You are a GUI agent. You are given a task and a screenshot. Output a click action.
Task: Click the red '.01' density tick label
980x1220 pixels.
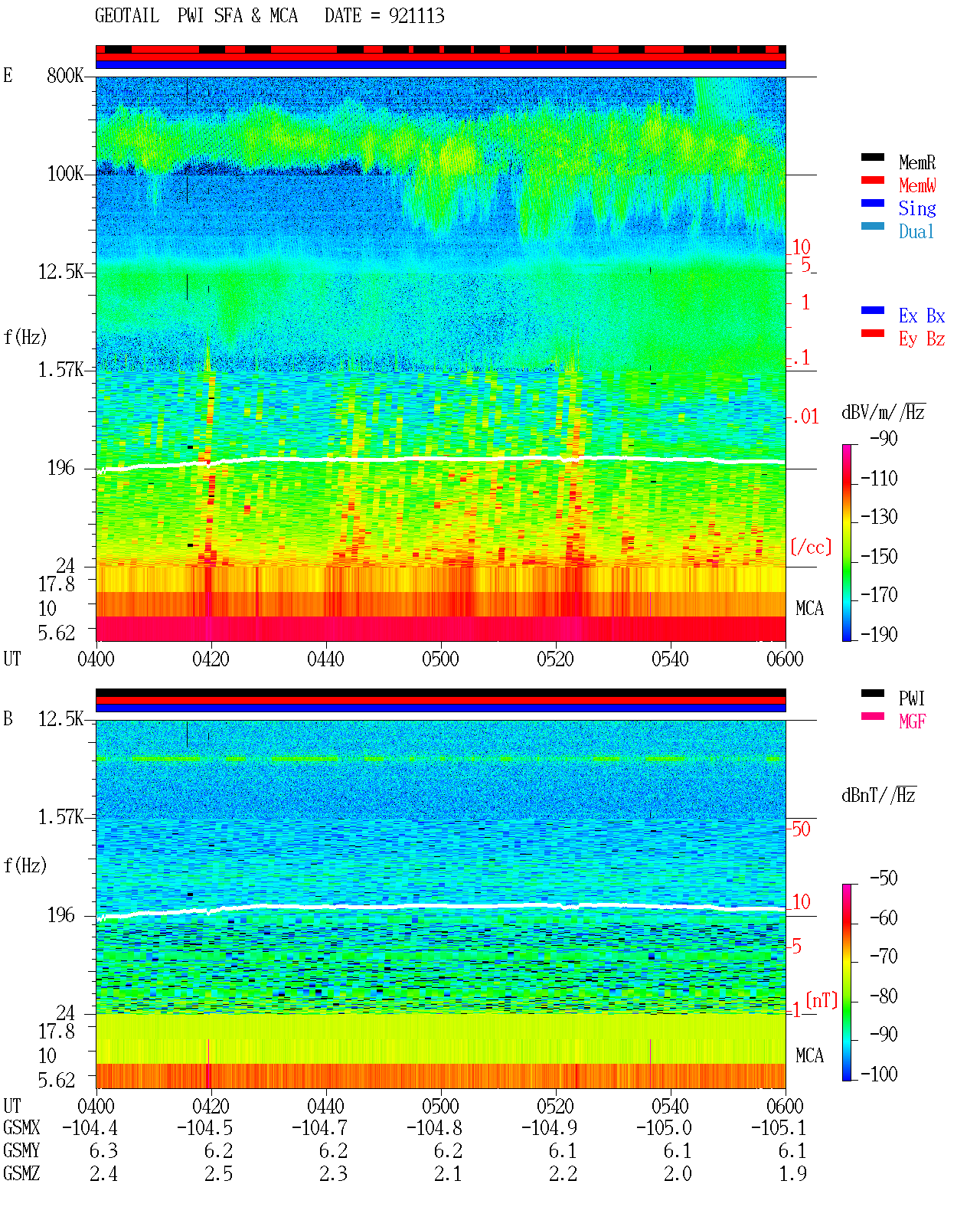(x=805, y=417)
